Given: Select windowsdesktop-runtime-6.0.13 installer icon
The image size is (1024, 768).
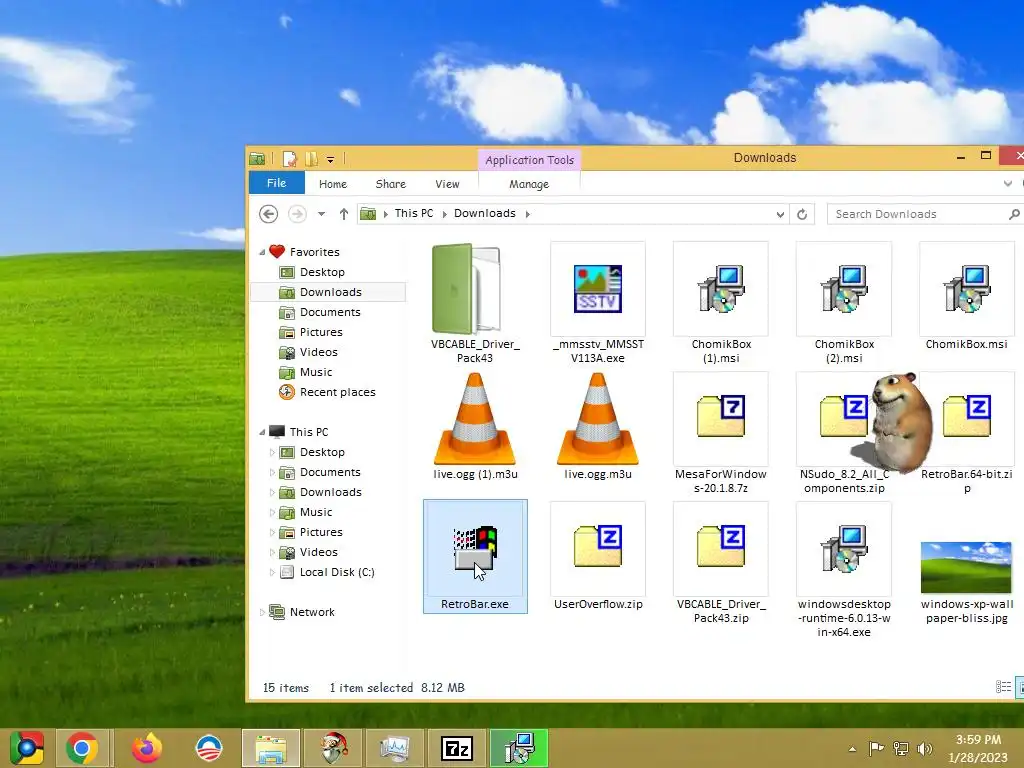Looking at the screenshot, I should tap(844, 549).
